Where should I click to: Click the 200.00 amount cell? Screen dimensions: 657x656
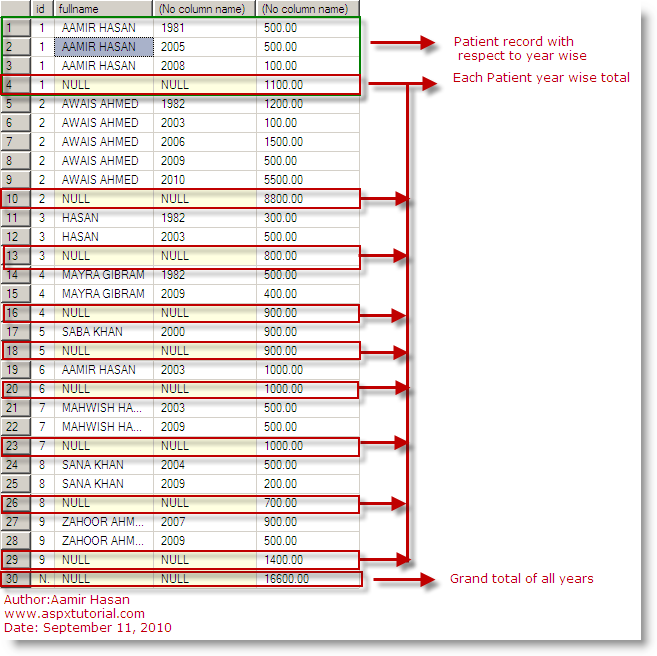pos(308,484)
